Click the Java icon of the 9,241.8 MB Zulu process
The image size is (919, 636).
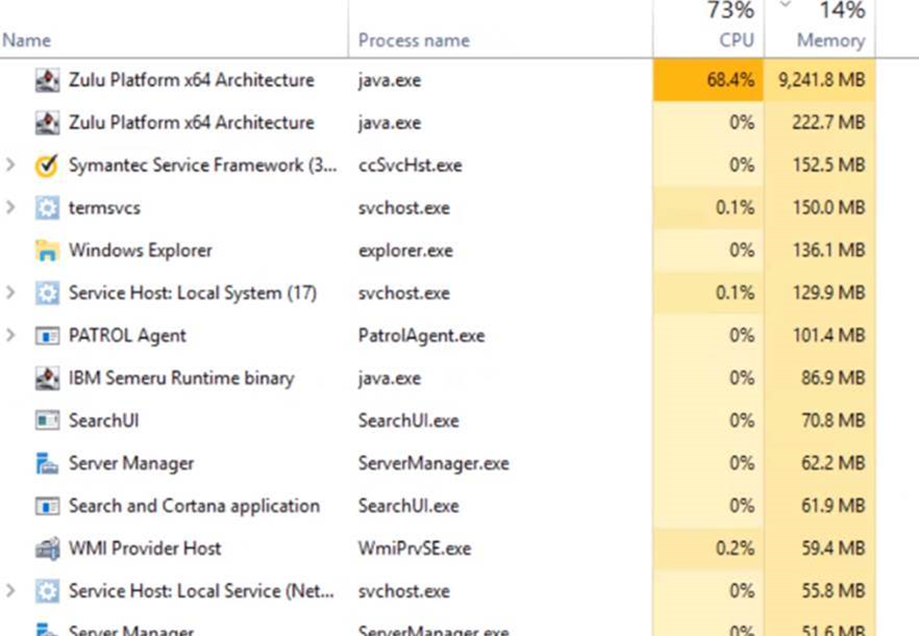[47, 80]
